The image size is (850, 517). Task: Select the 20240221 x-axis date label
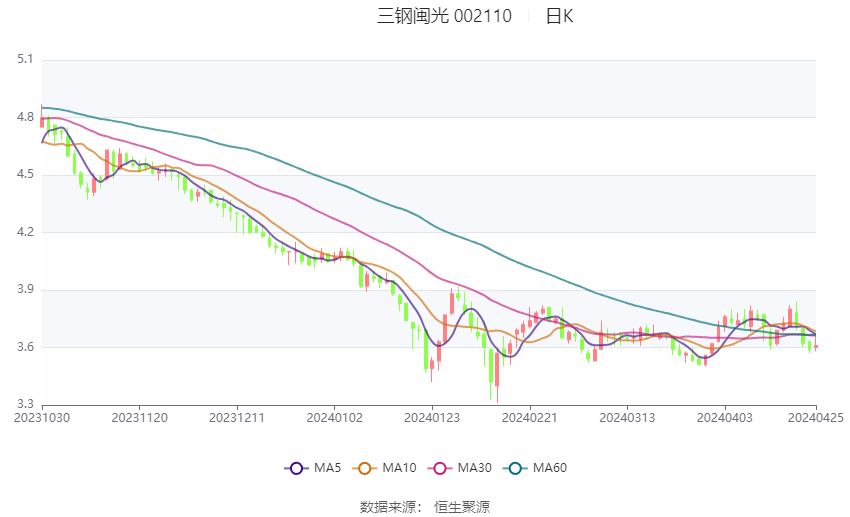click(530, 418)
